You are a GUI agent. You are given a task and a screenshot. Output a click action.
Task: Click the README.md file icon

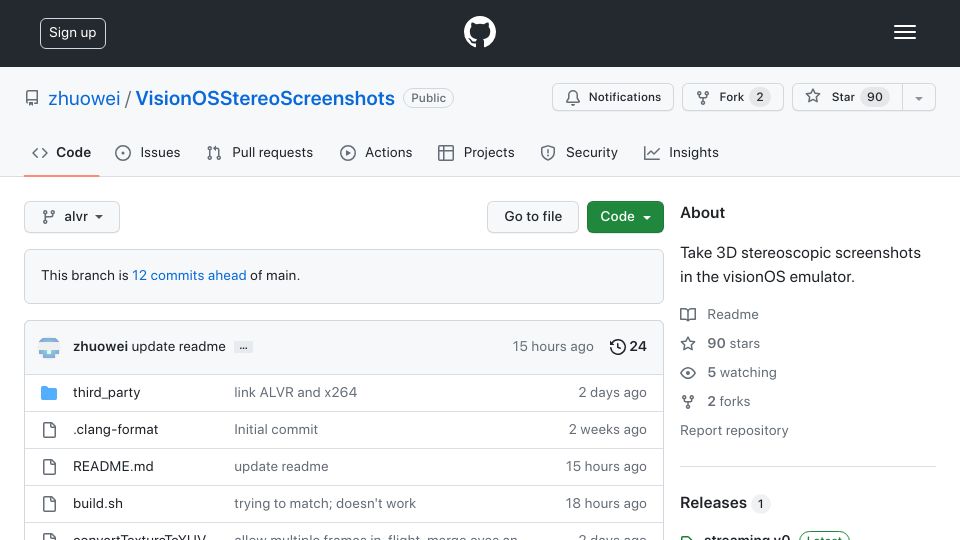tap(50, 467)
